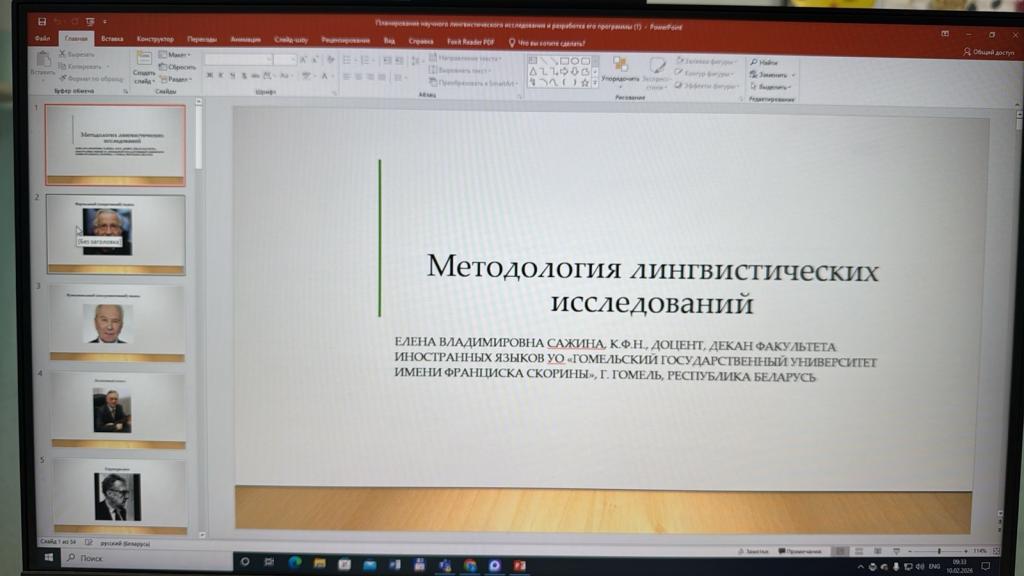Click the zoom slider in status bar
Image resolution: width=1024 pixels, height=576 pixels.
click(937, 551)
